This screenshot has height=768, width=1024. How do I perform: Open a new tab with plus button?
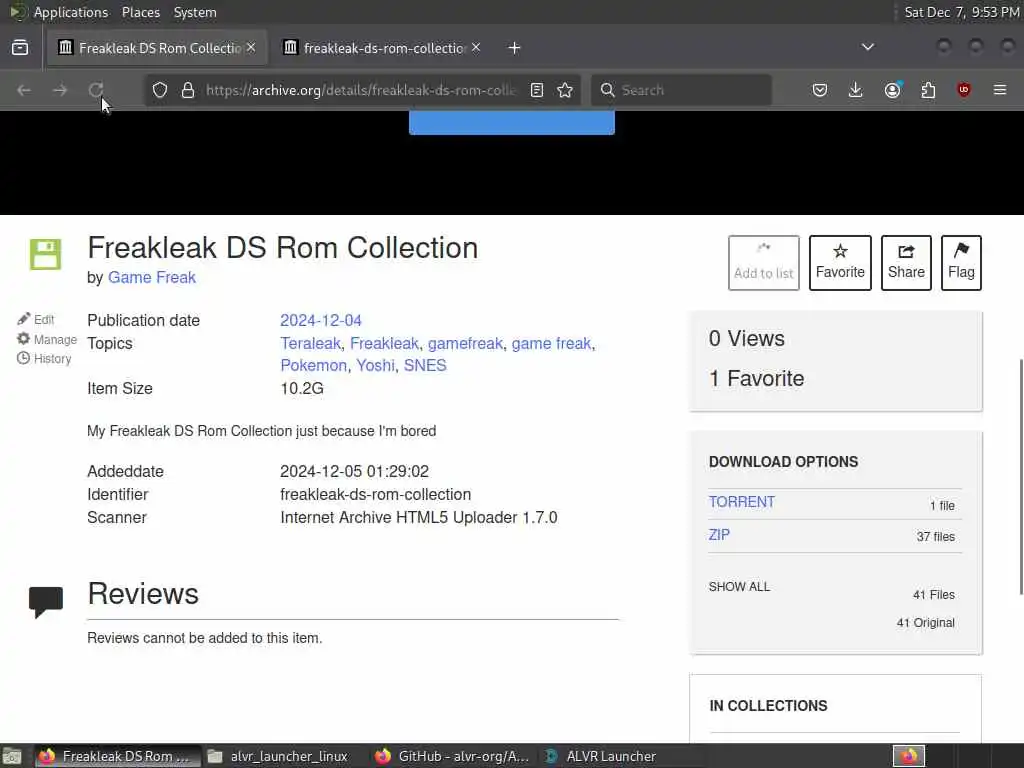[515, 48]
